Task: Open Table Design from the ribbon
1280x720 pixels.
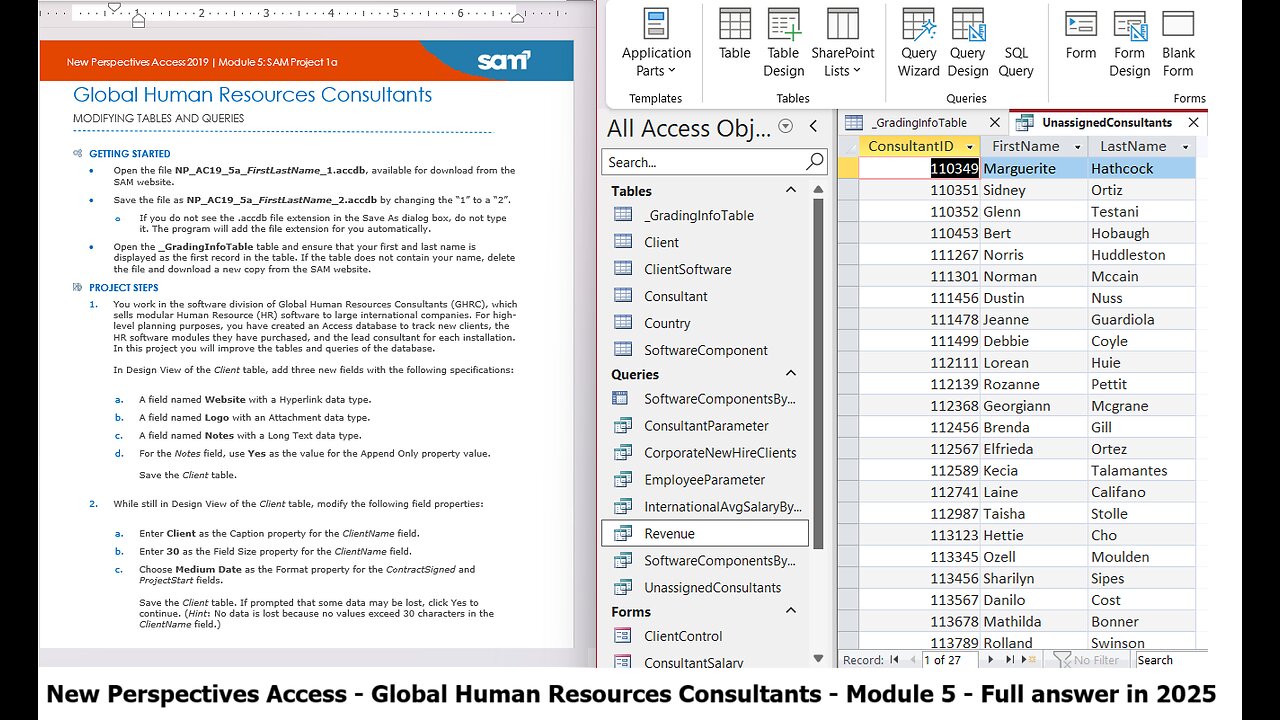Action: (784, 44)
